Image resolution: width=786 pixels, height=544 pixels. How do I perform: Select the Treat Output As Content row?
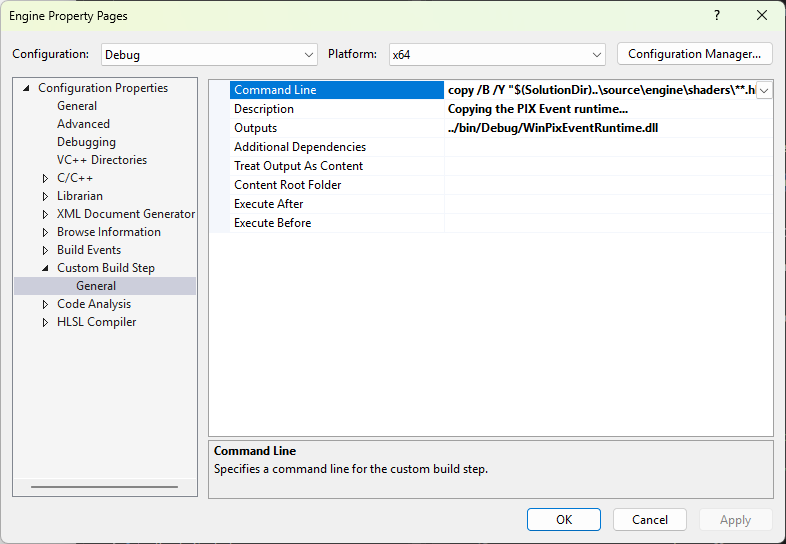point(298,166)
